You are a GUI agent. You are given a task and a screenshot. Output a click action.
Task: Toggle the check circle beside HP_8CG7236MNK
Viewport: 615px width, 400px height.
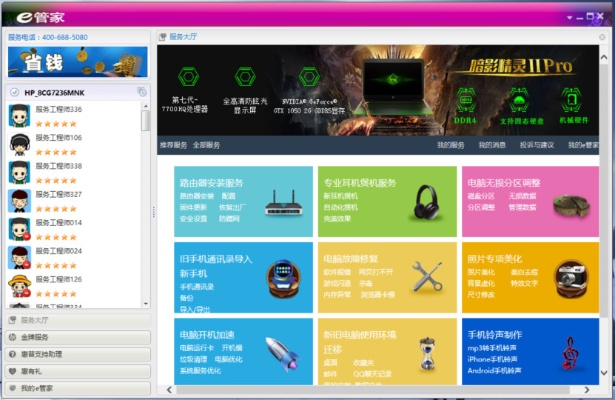(x=15, y=93)
